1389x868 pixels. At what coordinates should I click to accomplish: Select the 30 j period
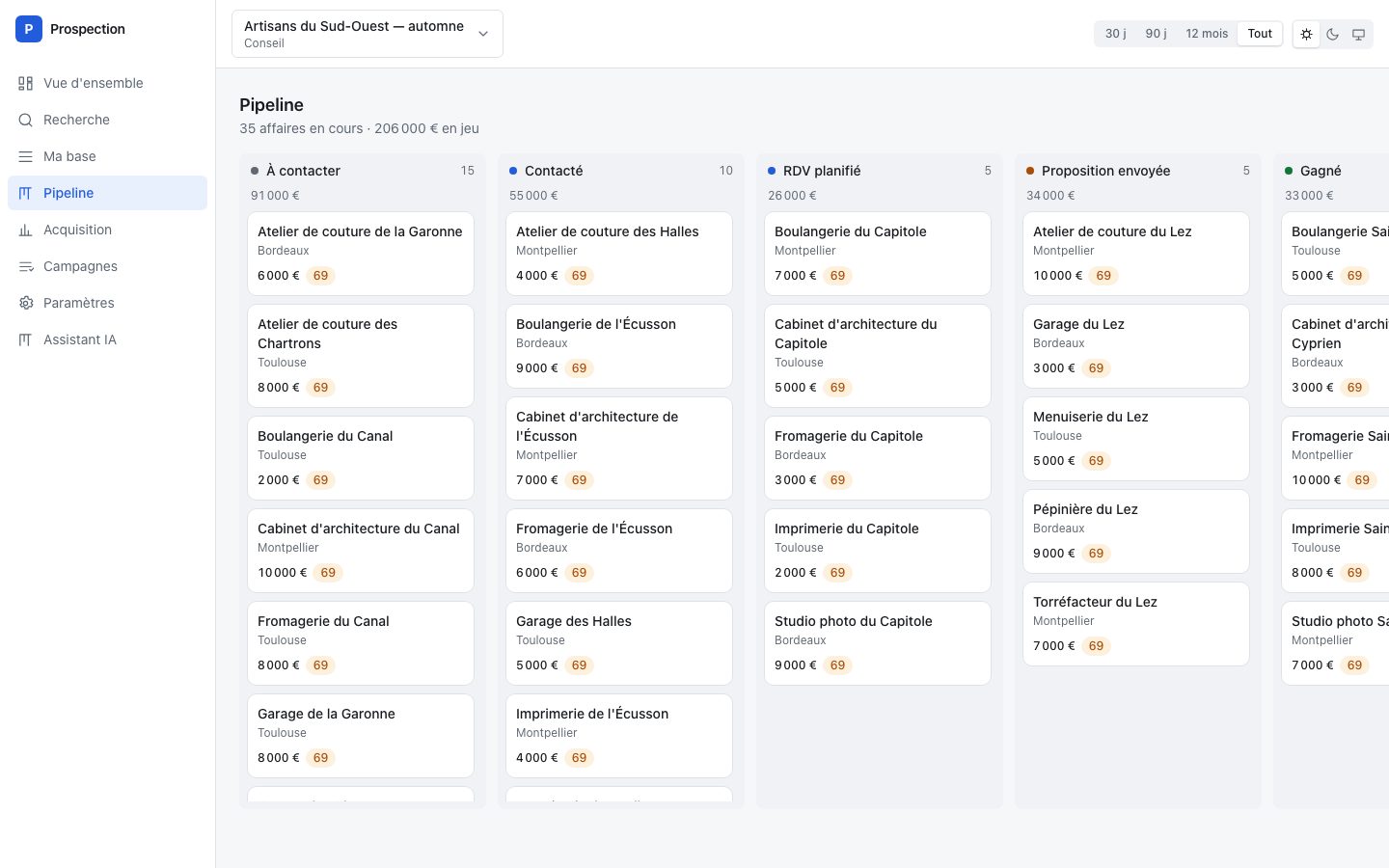click(1116, 34)
